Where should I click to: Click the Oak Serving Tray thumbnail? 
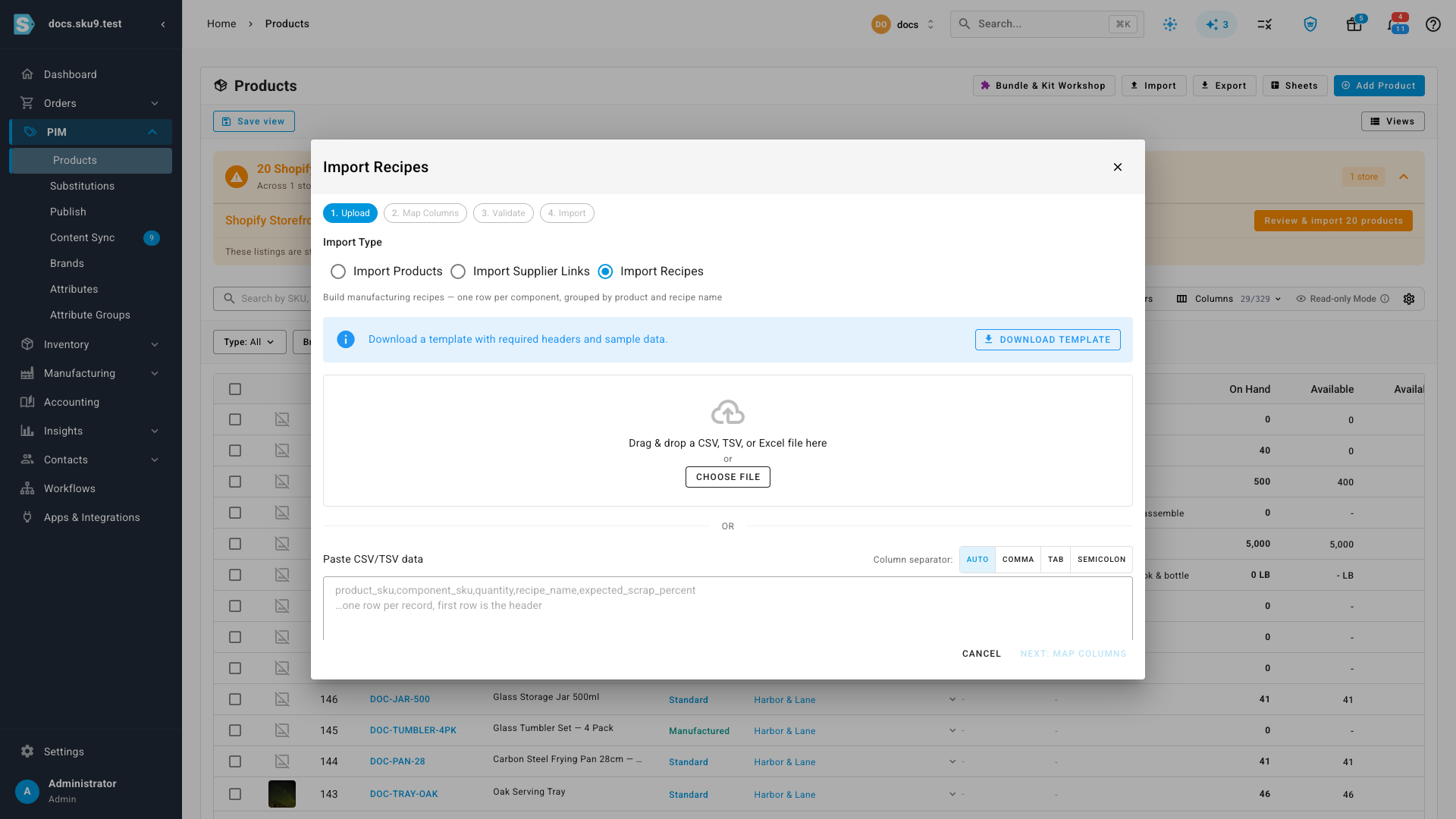282,794
